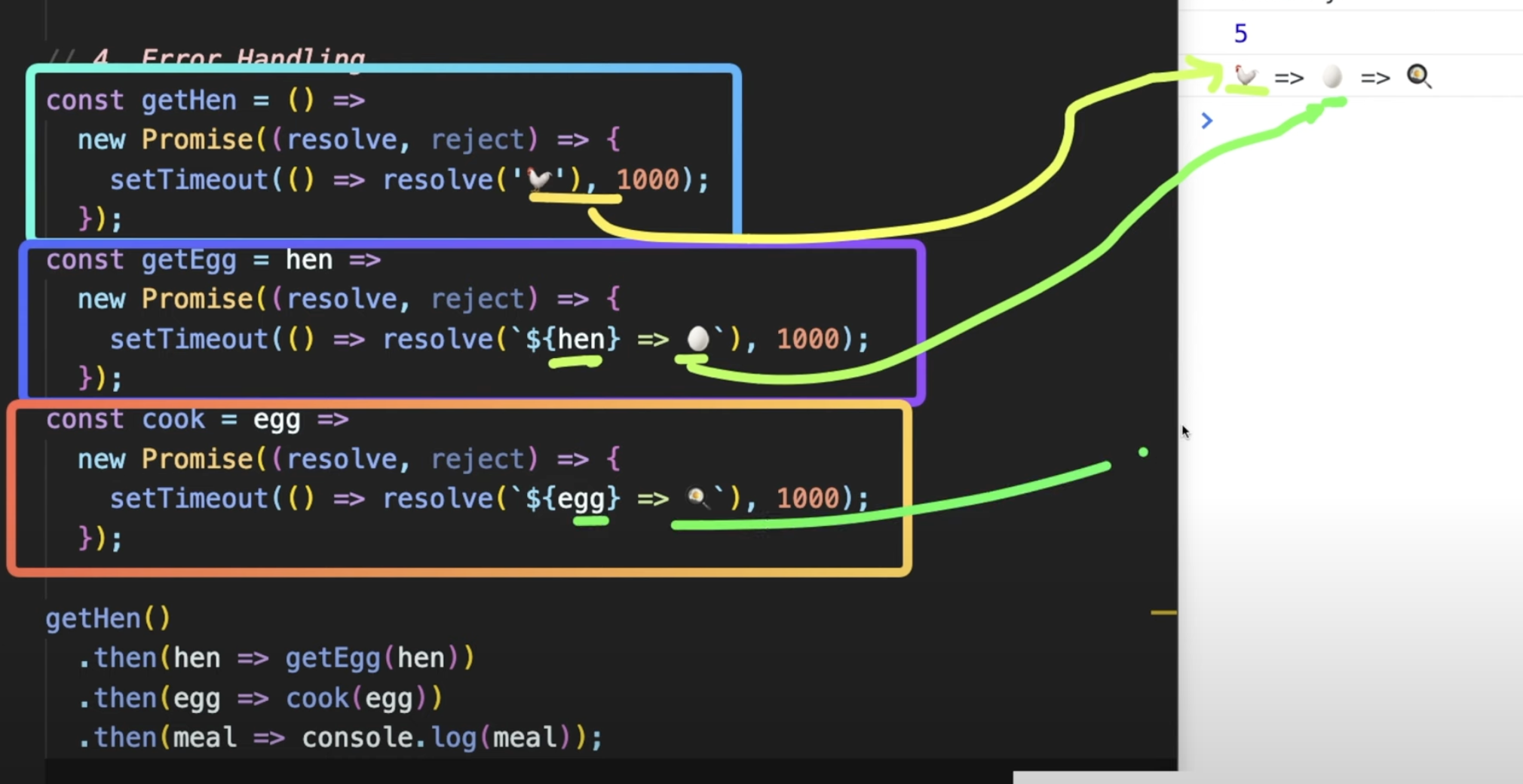This screenshot has width=1523, height=784.
Task: Click the console input prompt chevron
Action: 1206,120
